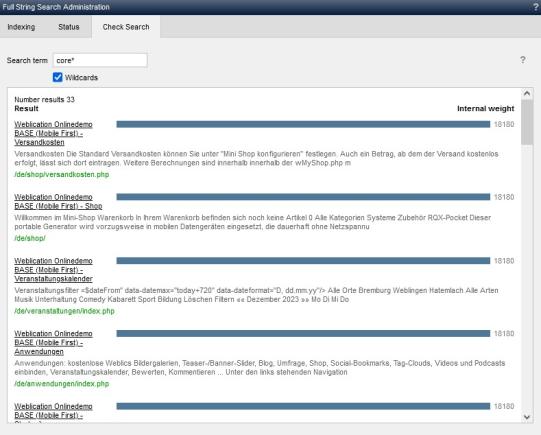The height and width of the screenshot is (435, 541).
Task: Click the Willkommen im Mini-Shop description
Action: pos(253,222)
